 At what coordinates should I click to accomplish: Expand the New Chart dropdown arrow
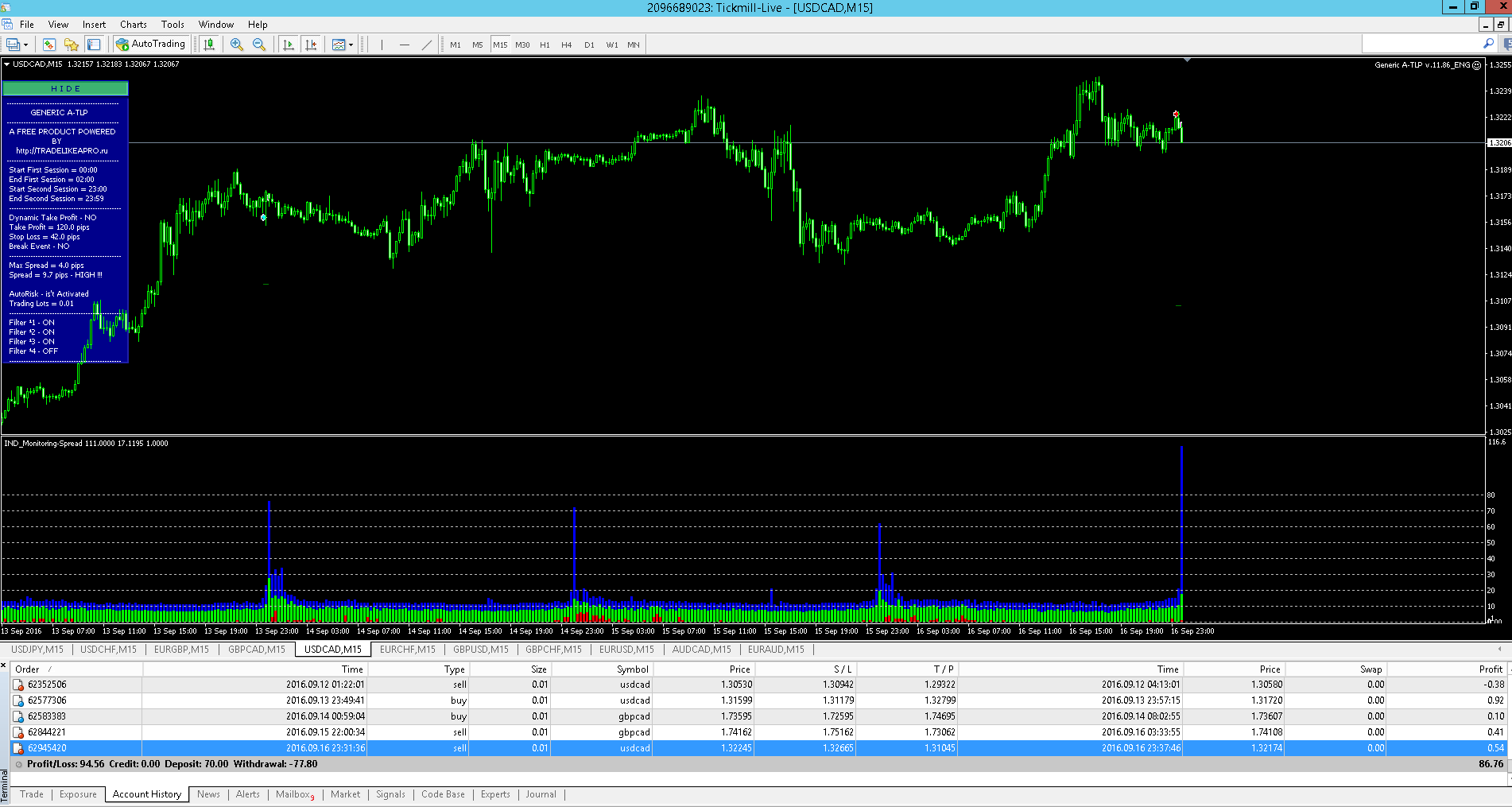pyautogui.click(x=25, y=45)
